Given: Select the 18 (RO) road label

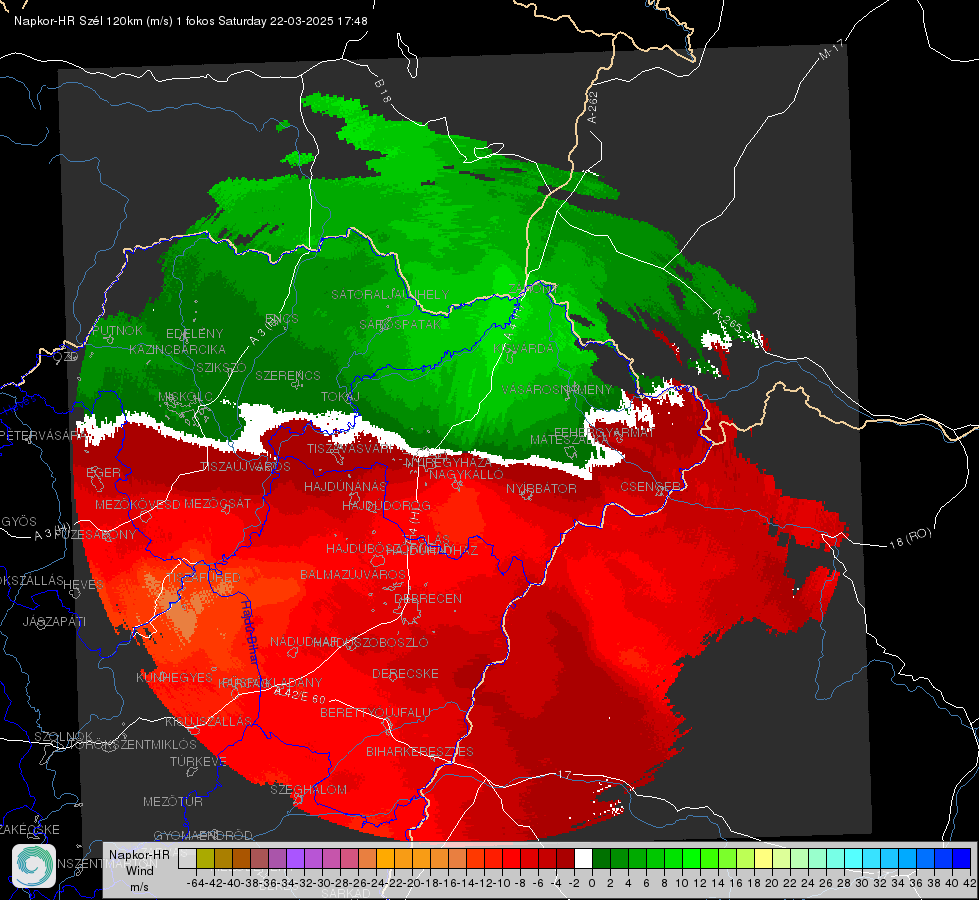Looking at the screenshot, I should click(x=910, y=538).
